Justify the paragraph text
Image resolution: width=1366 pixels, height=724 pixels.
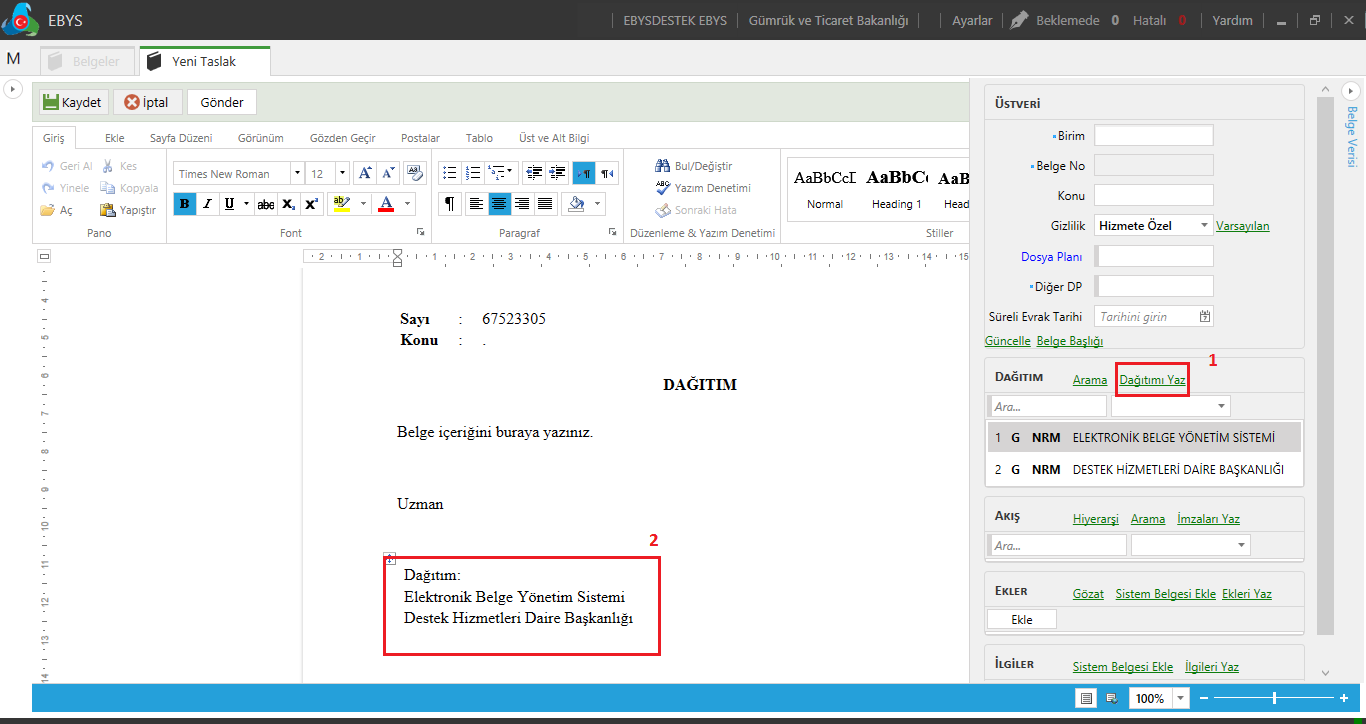click(545, 204)
